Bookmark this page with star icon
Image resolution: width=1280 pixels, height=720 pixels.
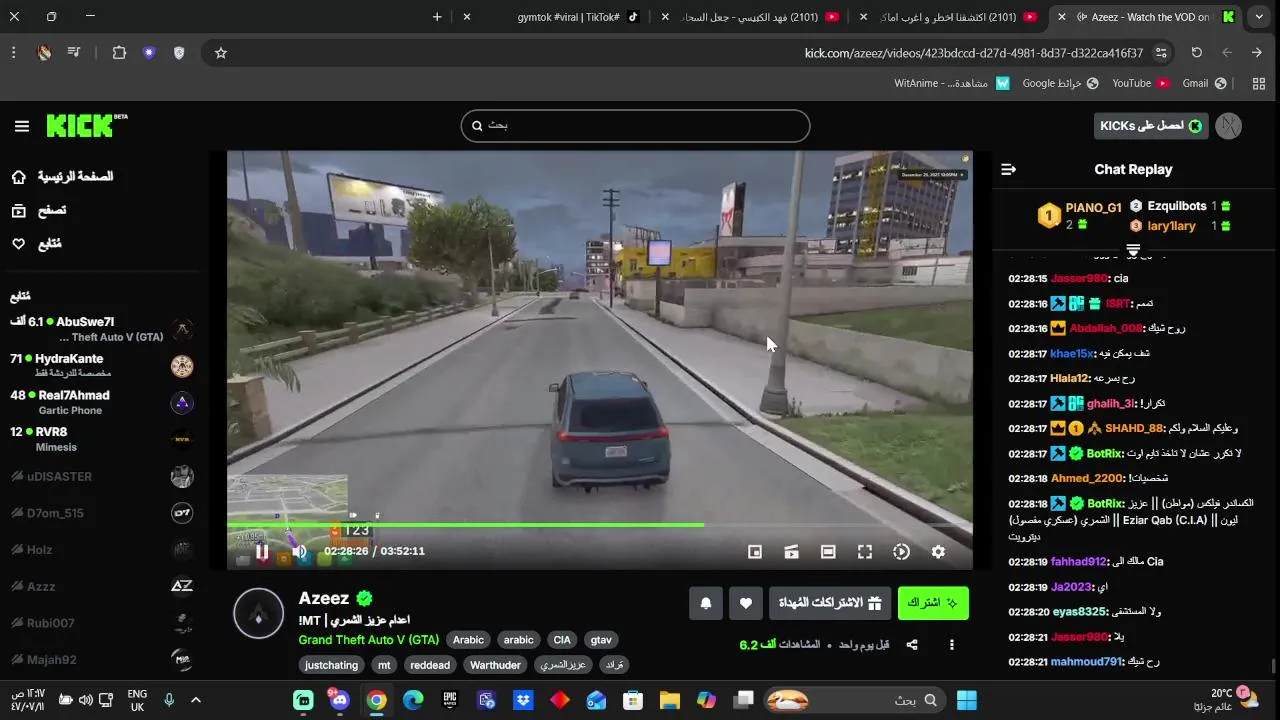(221, 53)
